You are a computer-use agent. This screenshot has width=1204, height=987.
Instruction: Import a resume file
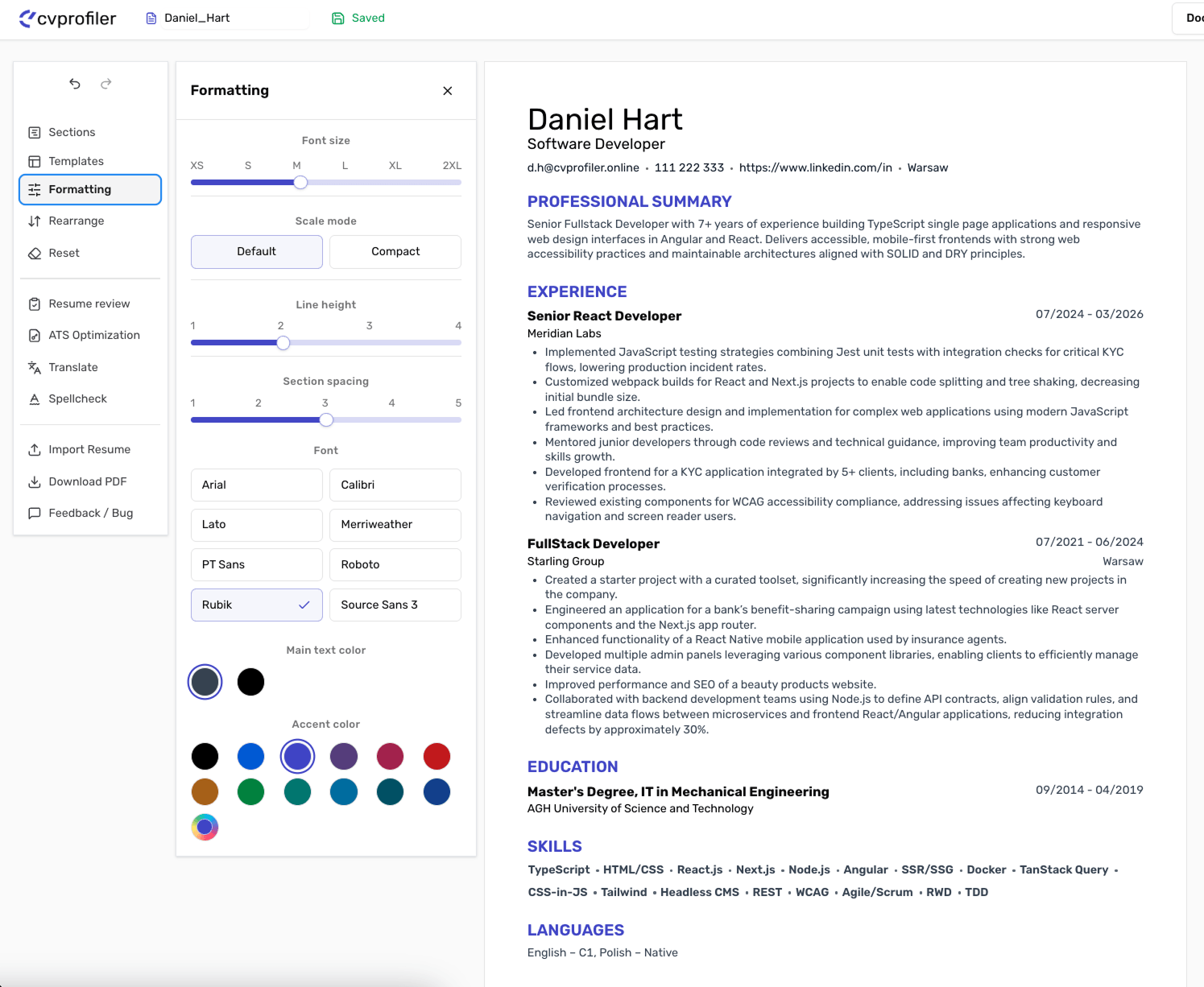pos(89,449)
